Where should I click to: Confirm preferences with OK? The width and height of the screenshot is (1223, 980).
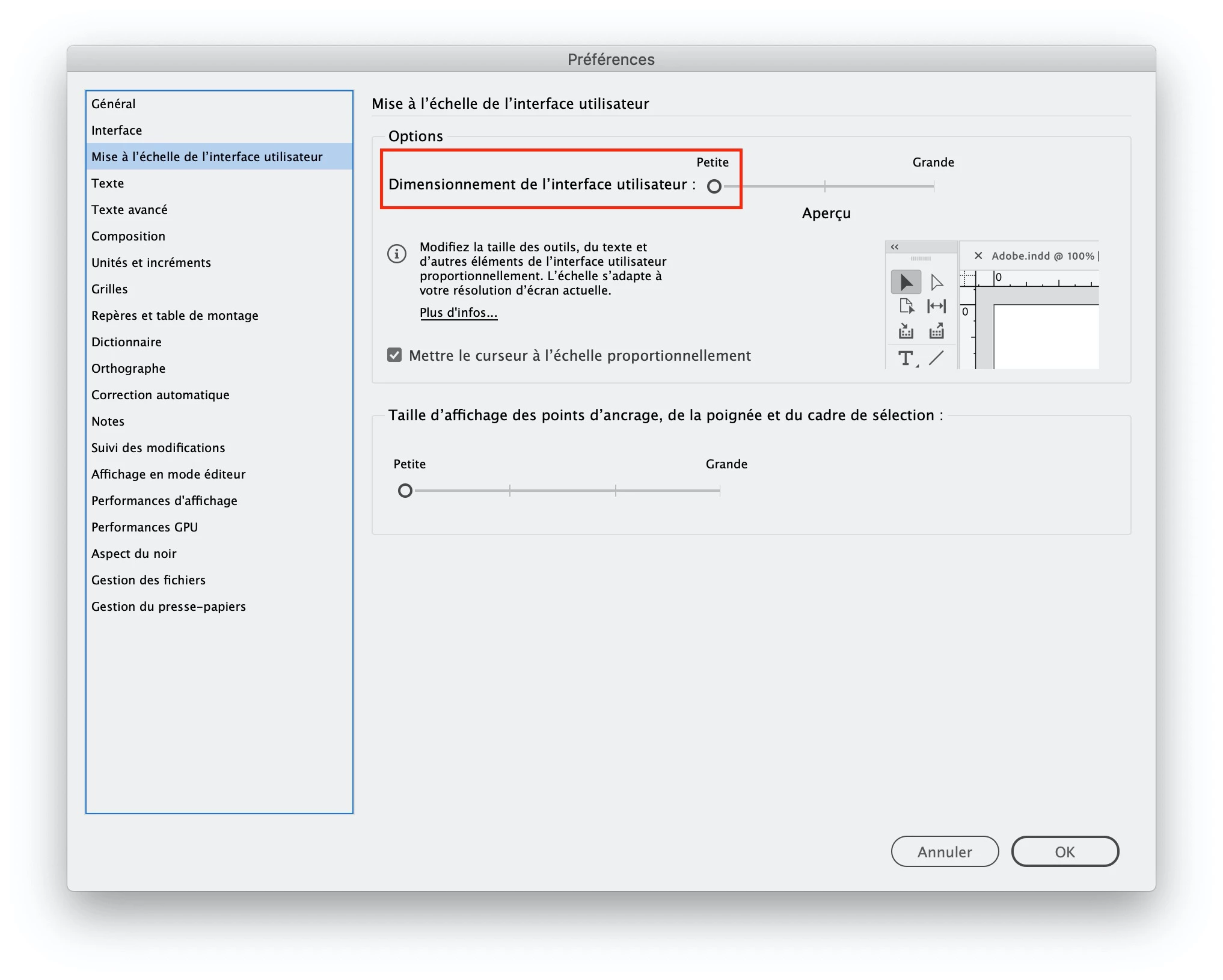pyautogui.click(x=1064, y=851)
